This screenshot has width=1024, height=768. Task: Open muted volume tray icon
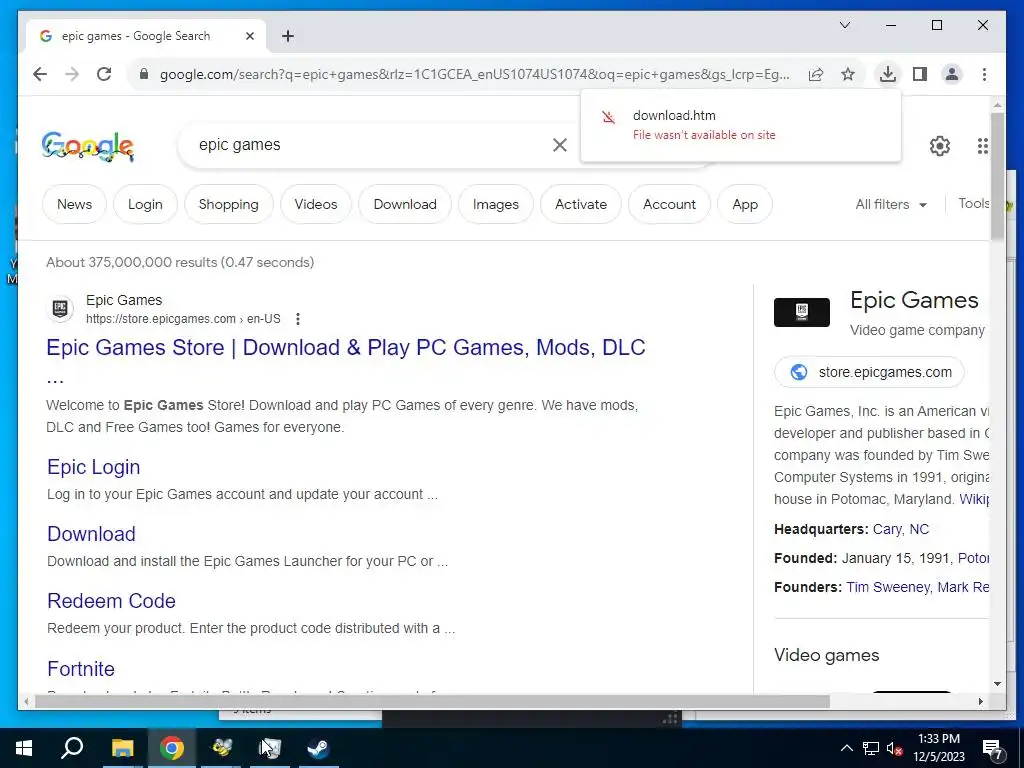(894, 748)
